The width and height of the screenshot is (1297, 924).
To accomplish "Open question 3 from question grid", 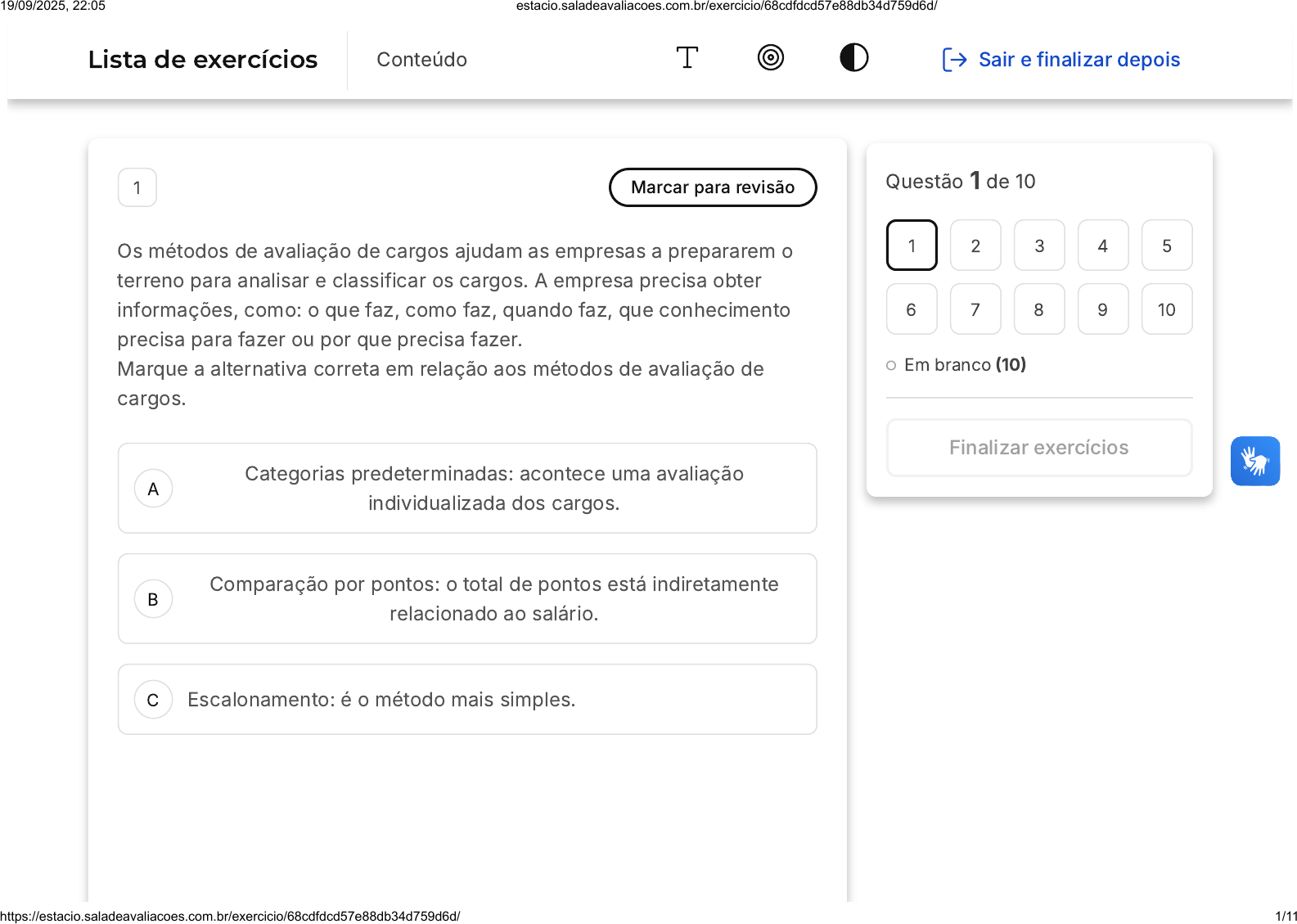I will click(1039, 246).
